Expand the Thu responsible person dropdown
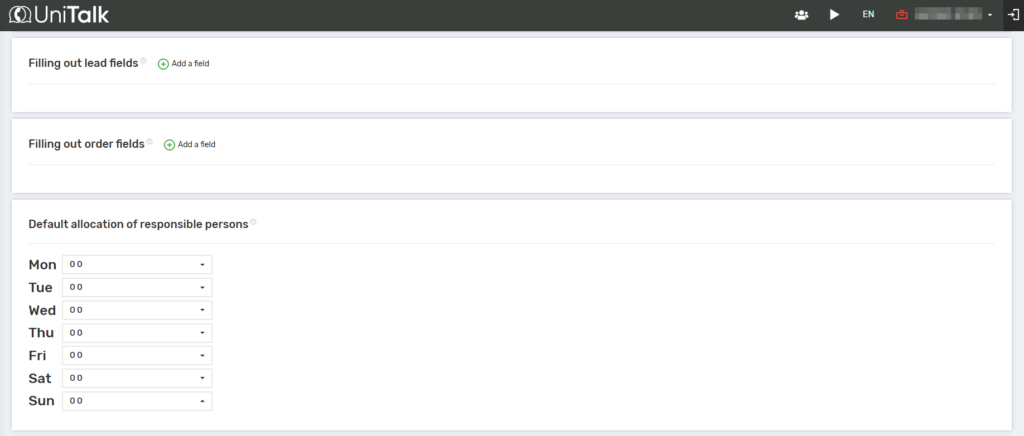This screenshot has height=436, width=1024. click(x=137, y=333)
